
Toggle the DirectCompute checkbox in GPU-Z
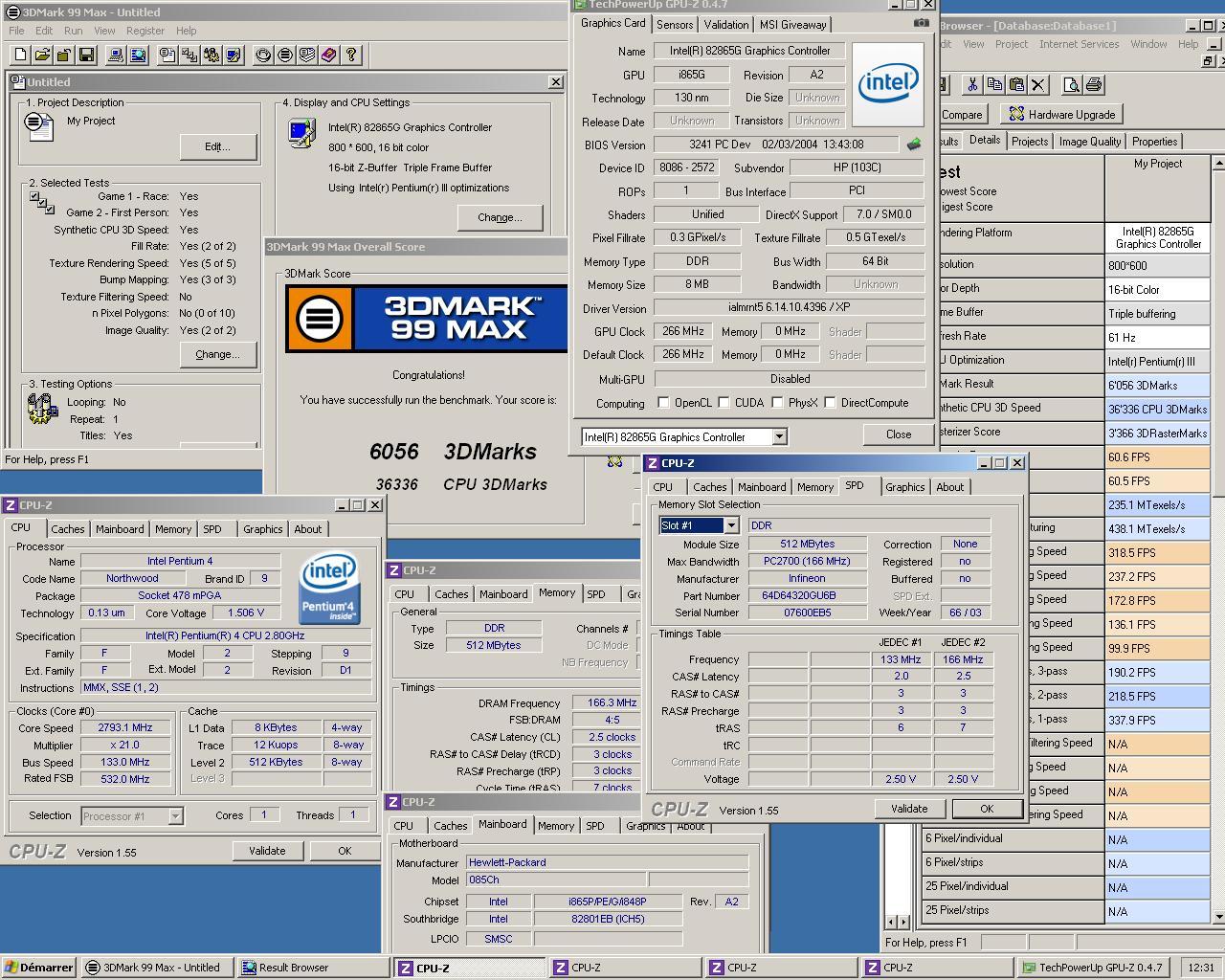[x=830, y=403]
